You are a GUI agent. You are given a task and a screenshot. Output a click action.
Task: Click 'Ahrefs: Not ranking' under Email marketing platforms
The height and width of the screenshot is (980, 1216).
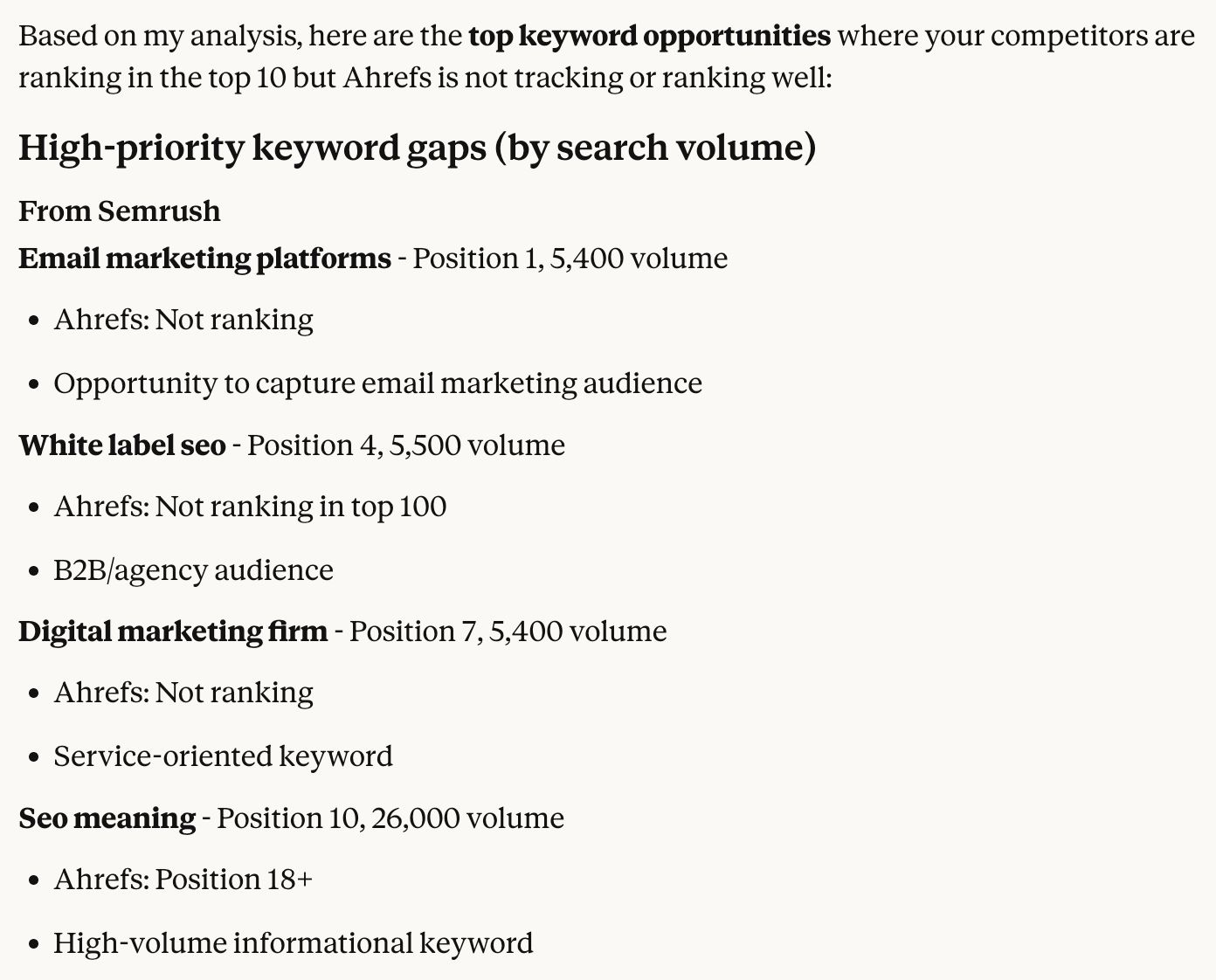point(183,320)
